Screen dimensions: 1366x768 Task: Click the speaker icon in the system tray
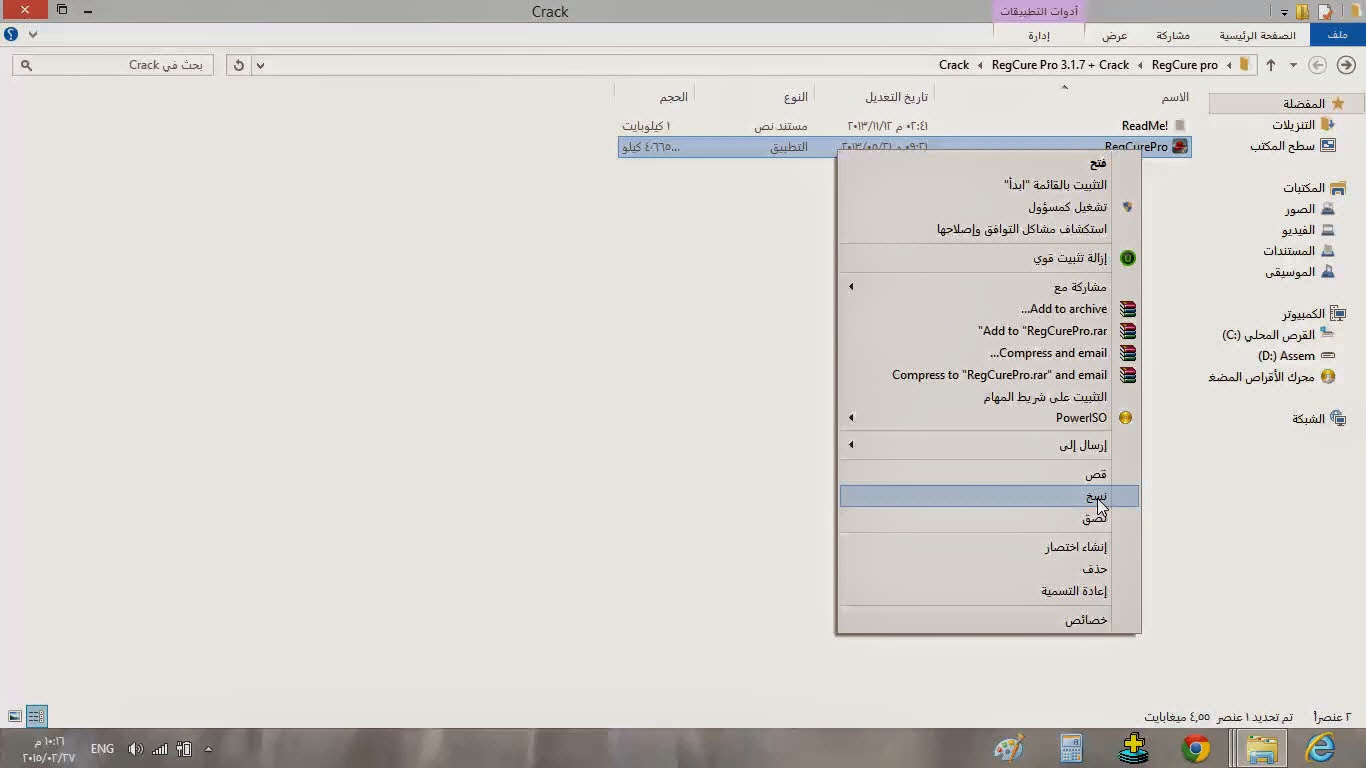pos(135,748)
